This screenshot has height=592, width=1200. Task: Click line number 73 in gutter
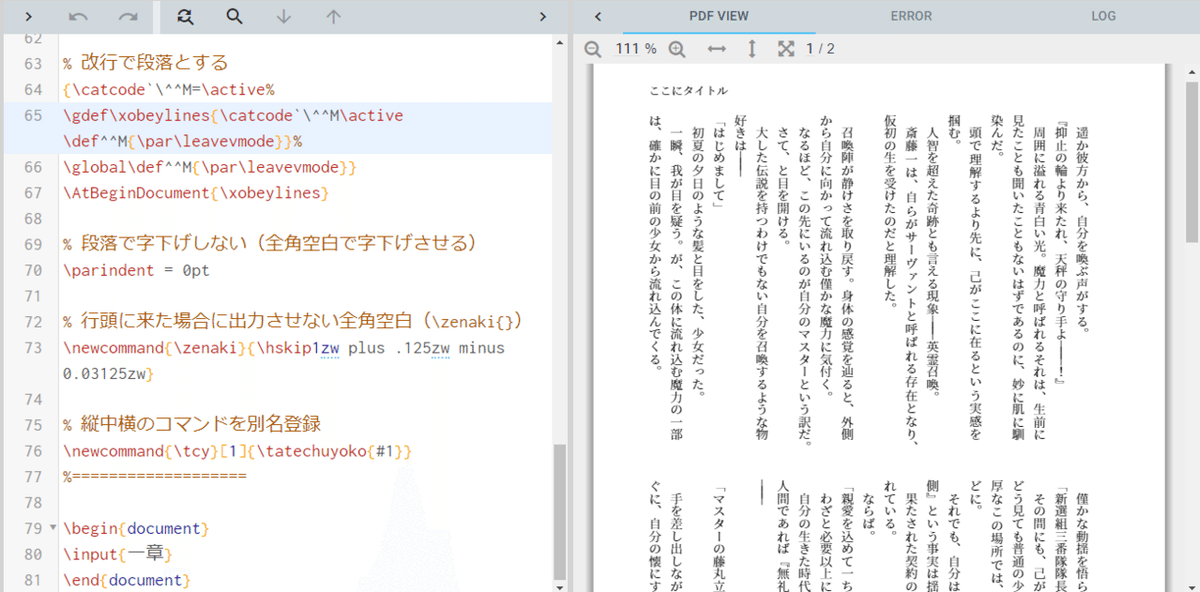tap(32, 348)
